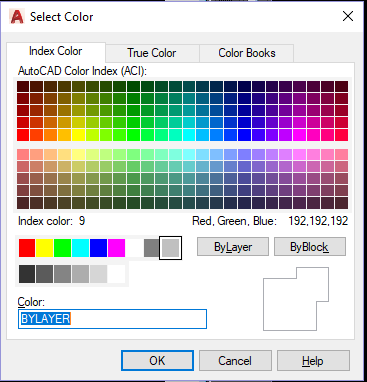Click the ByLayer button
The height and width of the screenshot is (382, 367).
coord(233,247)
